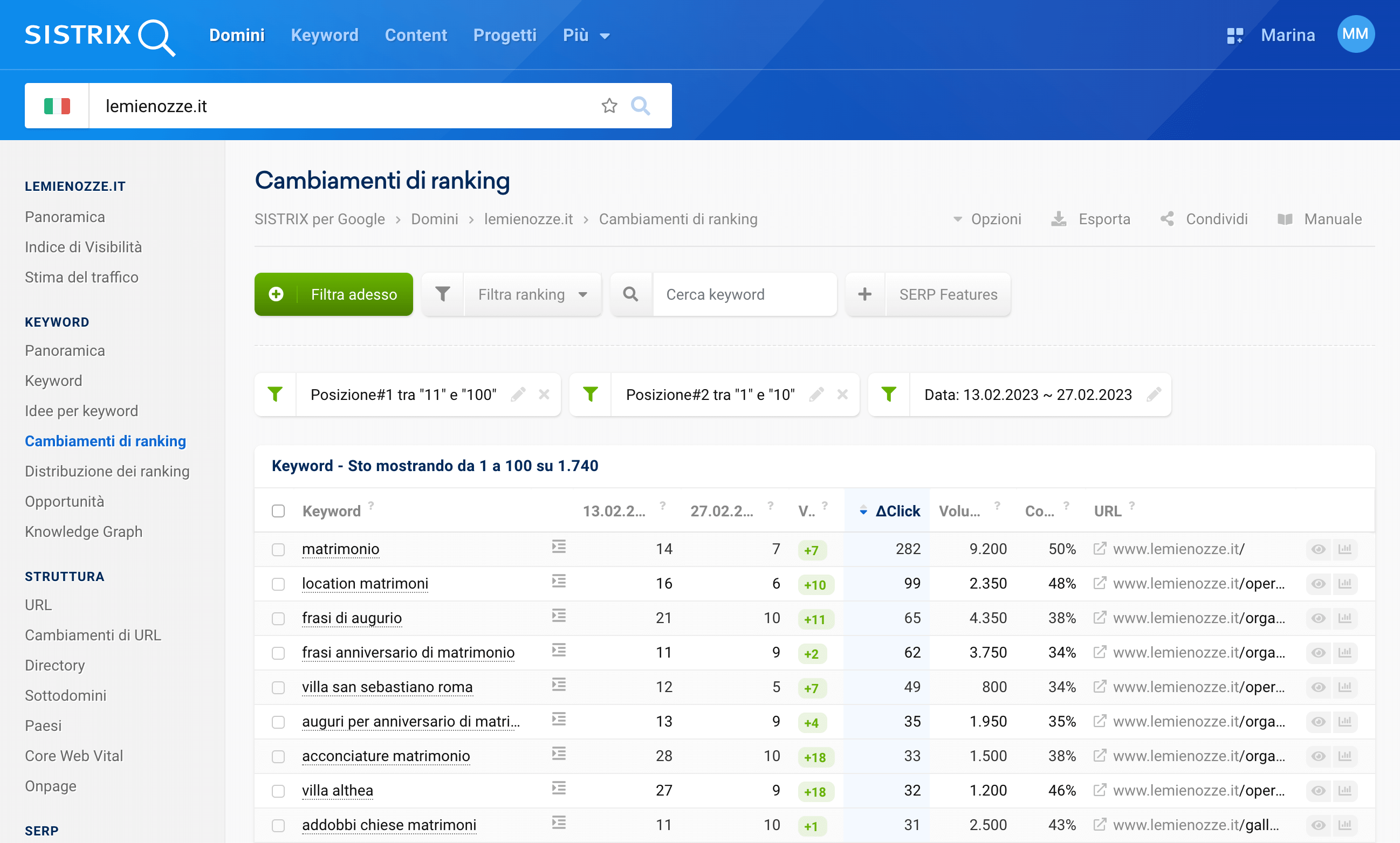
Task: Click the magnifier icon beside Cerca keyword
Action: [630, 294]
